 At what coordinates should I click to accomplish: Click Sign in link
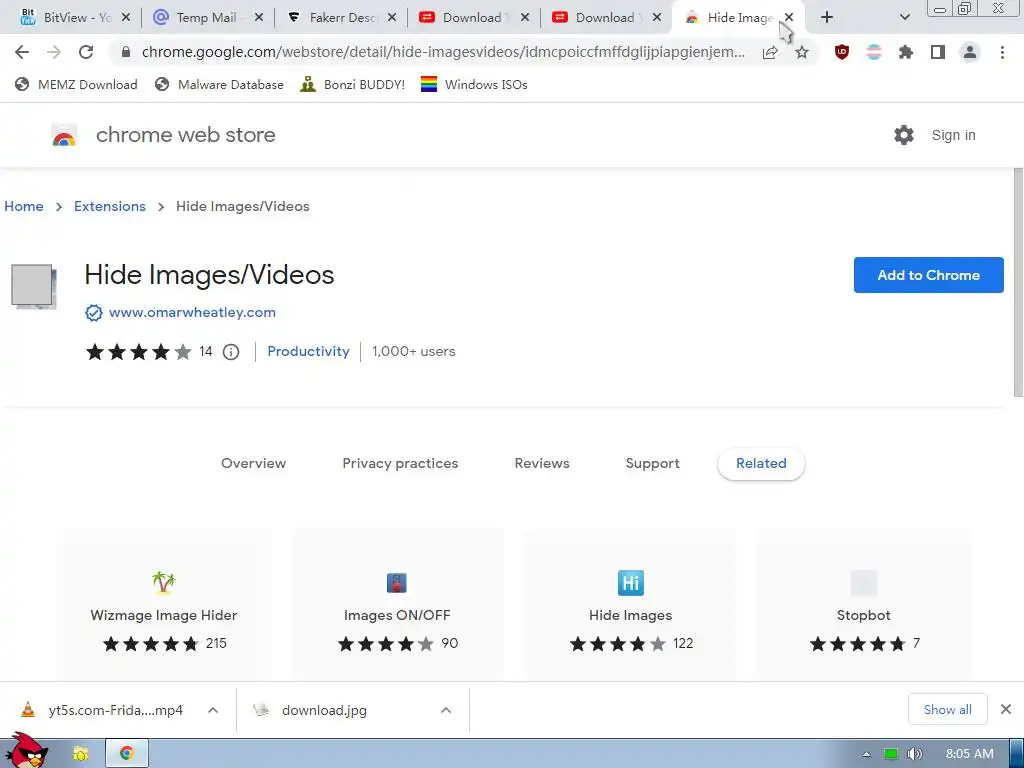pyautogui.click(x=953, y=135)
